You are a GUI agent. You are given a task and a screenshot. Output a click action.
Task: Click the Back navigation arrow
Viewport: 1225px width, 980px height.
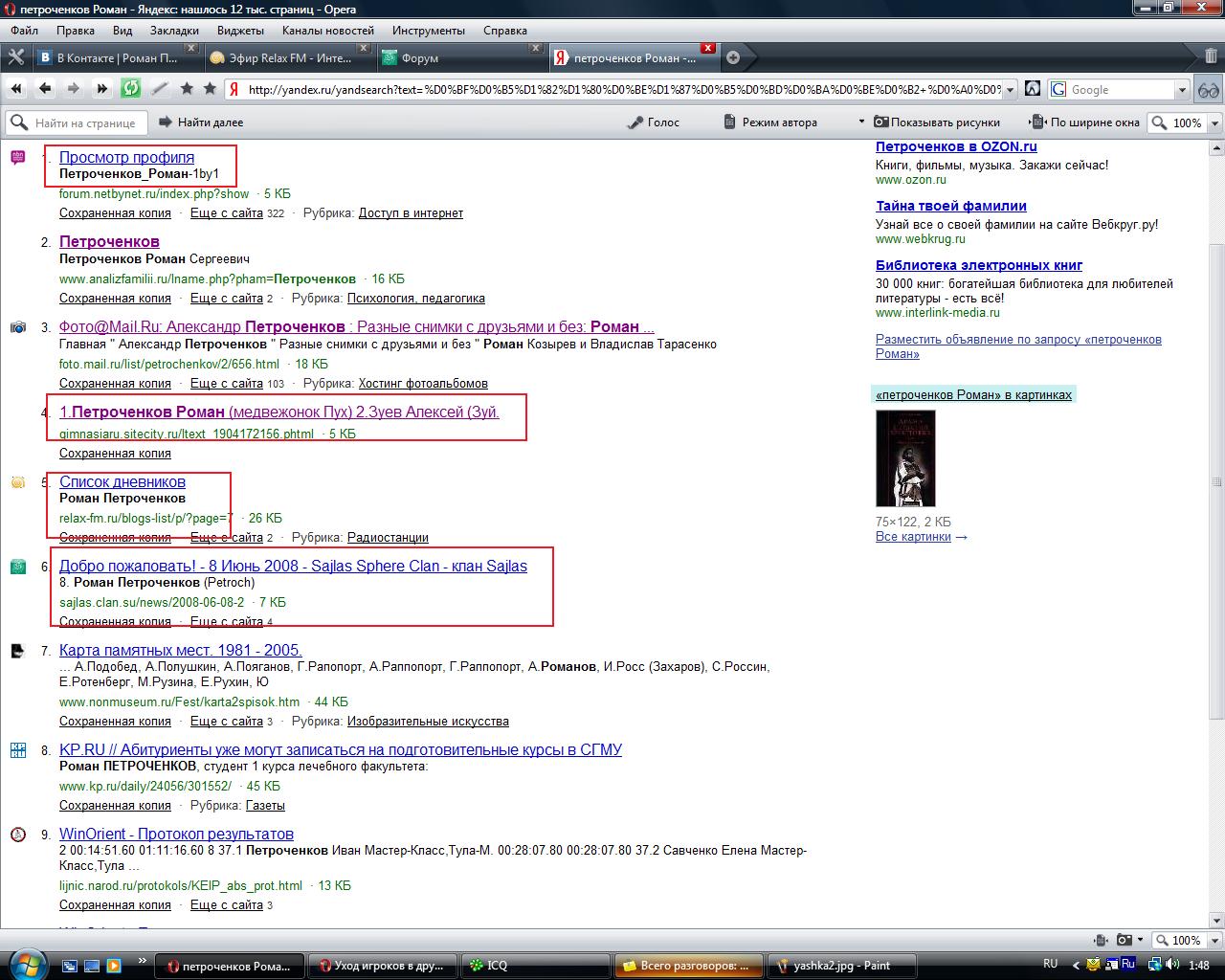click(45, 89)
